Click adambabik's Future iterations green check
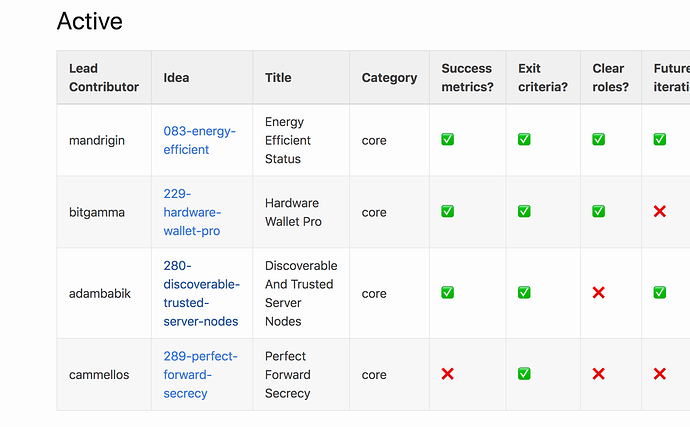690x427 pixels. 660,293
